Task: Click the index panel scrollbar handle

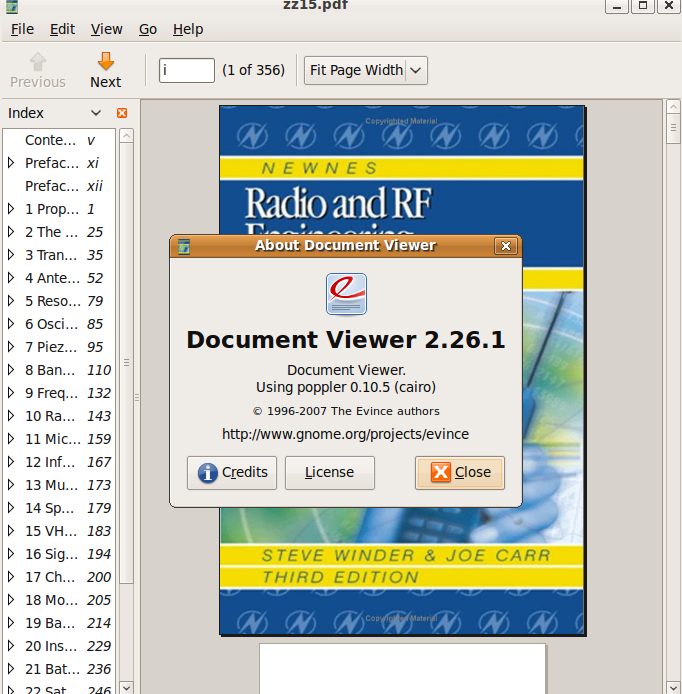Action: pos(127,363)
